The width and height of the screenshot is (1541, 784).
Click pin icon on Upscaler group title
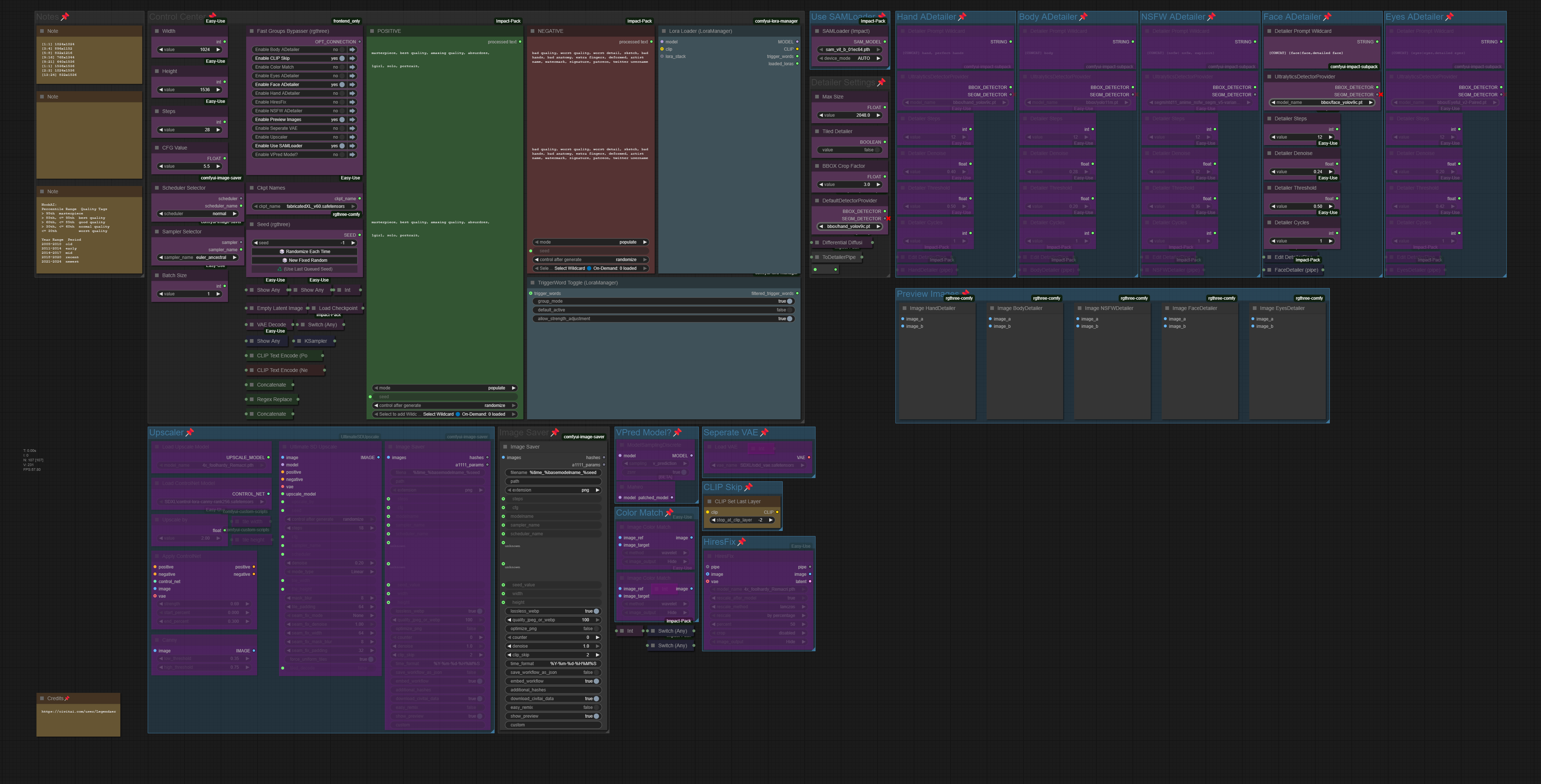[190, 432]
